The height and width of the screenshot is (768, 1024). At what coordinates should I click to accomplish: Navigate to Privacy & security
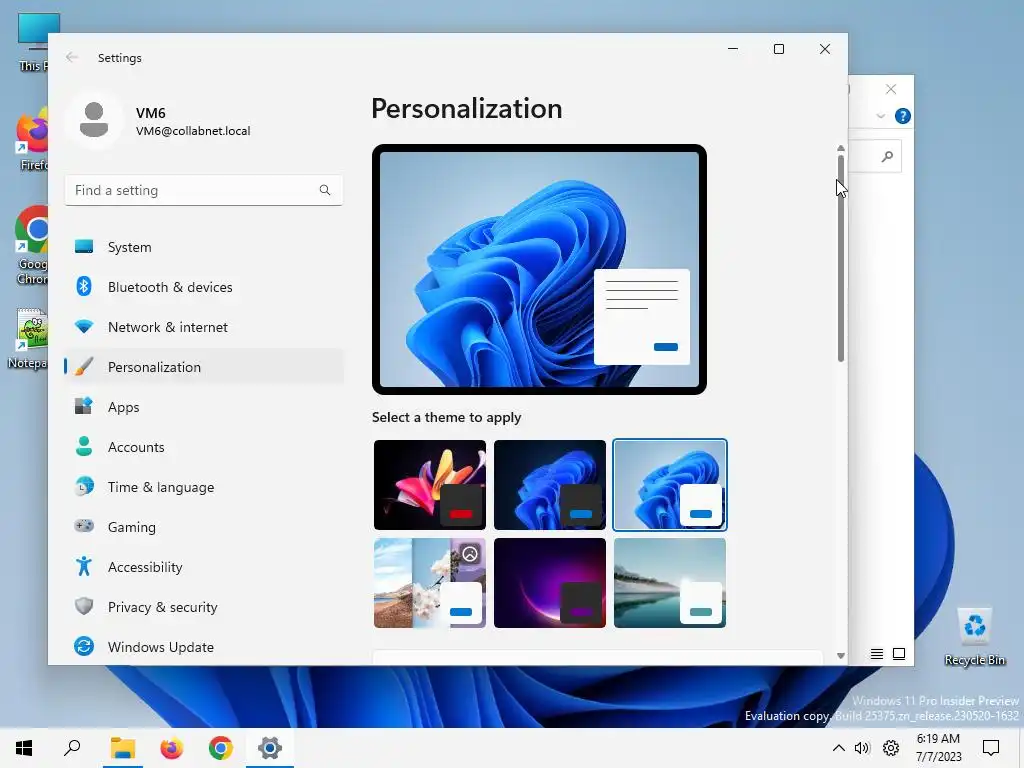(204, 607)
